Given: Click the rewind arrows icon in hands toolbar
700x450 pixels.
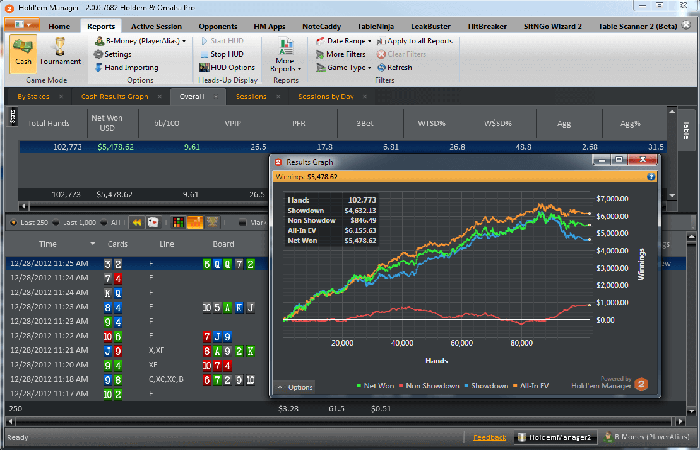Looking at the screenshot, I should pyautogui.click(x=137, y=222).
